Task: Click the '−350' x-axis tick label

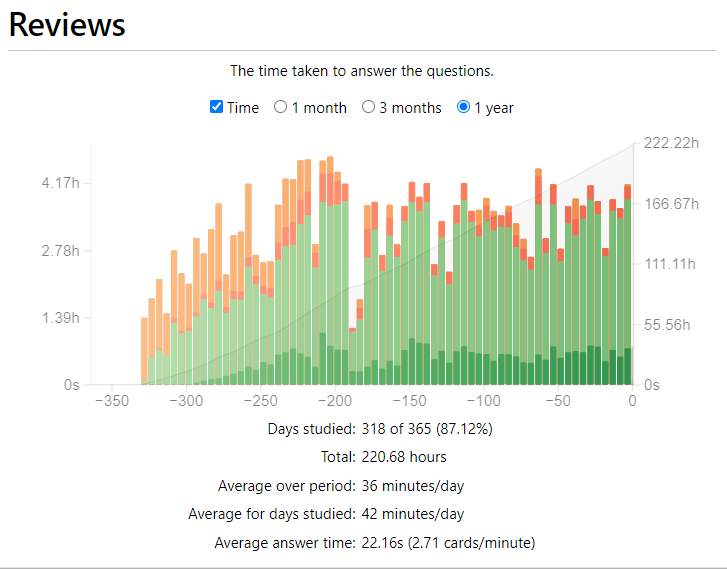Action: tap(112, 401)
